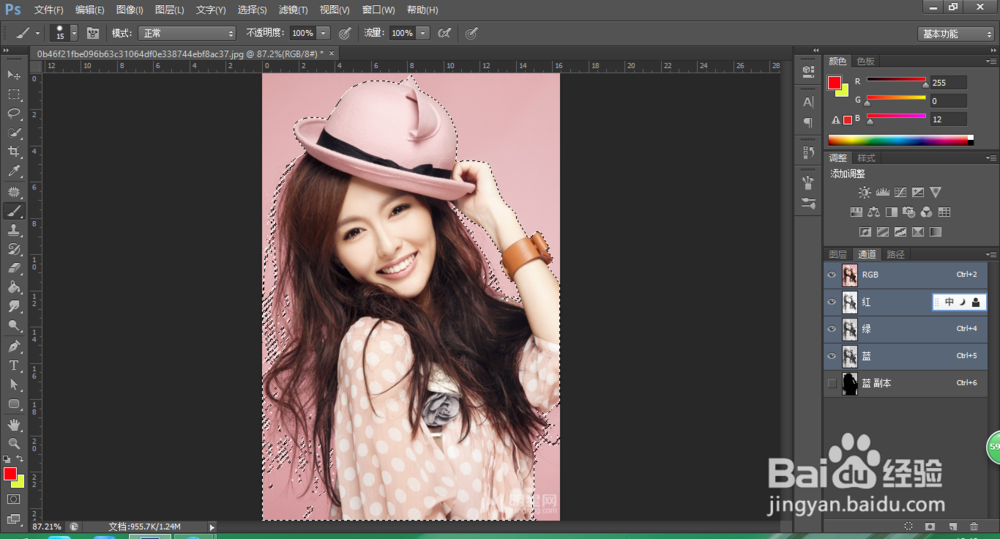
Task: Select the Paint Bucket tool
Action: tap(13, 287)
